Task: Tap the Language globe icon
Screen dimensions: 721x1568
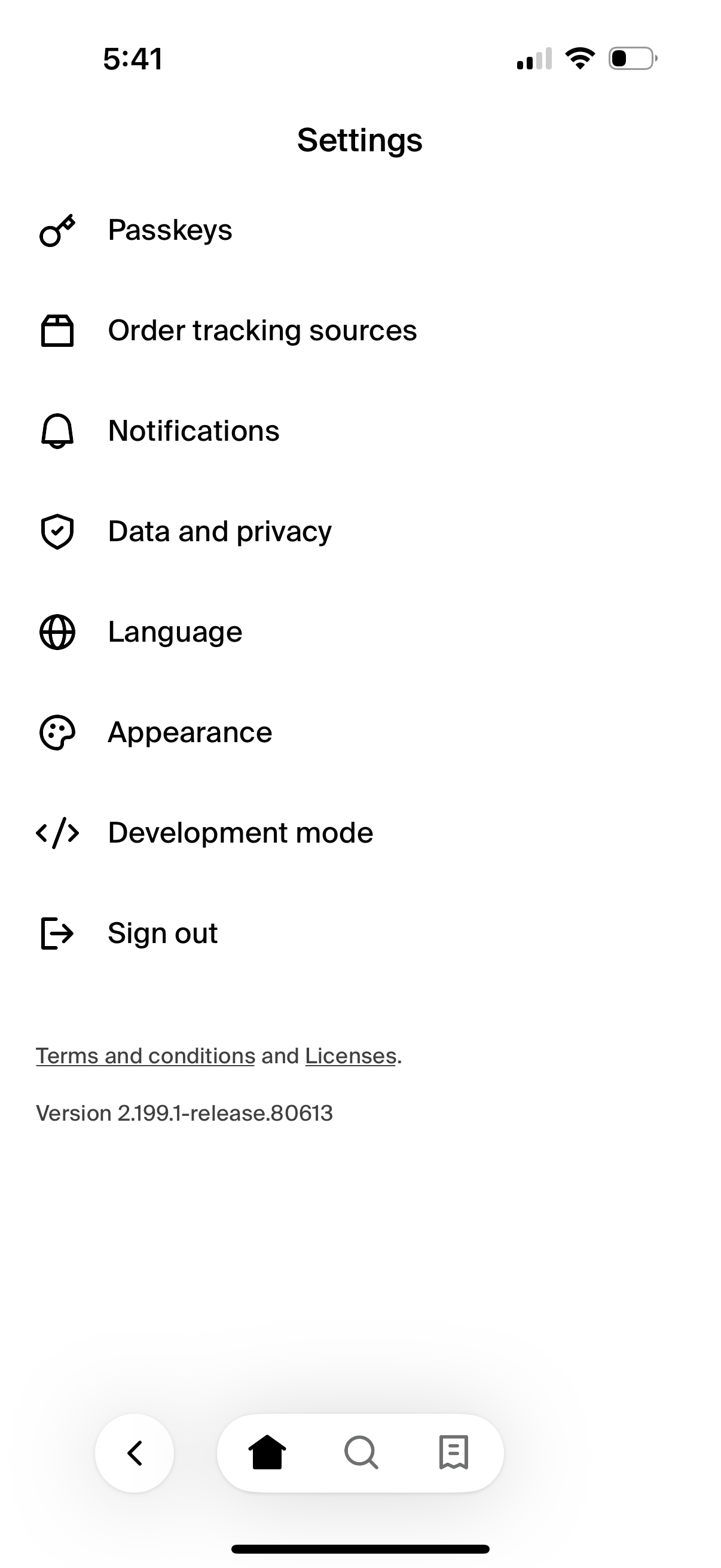Action: coord(57,633)
